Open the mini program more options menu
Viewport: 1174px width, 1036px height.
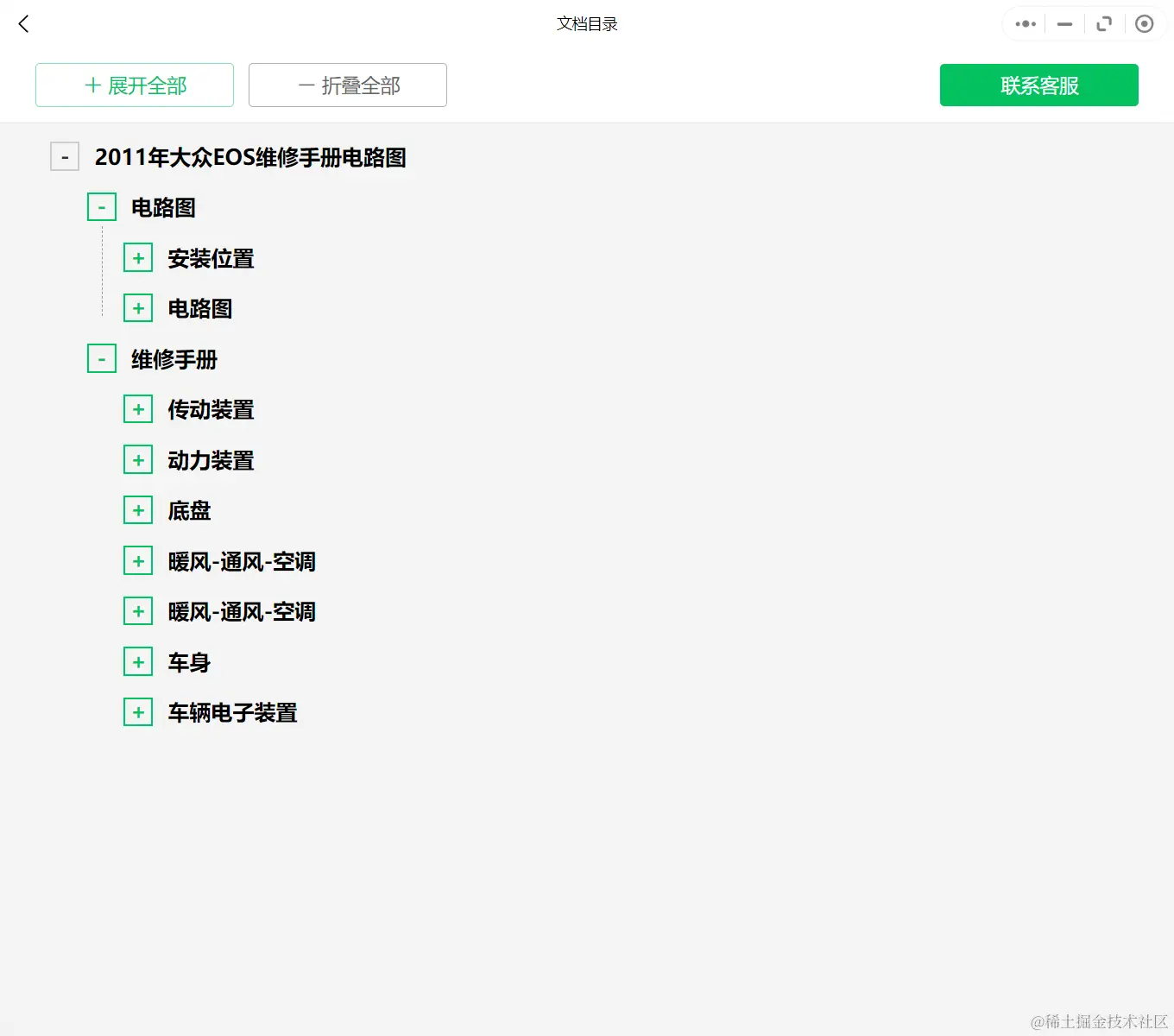tap(1024, 23)
